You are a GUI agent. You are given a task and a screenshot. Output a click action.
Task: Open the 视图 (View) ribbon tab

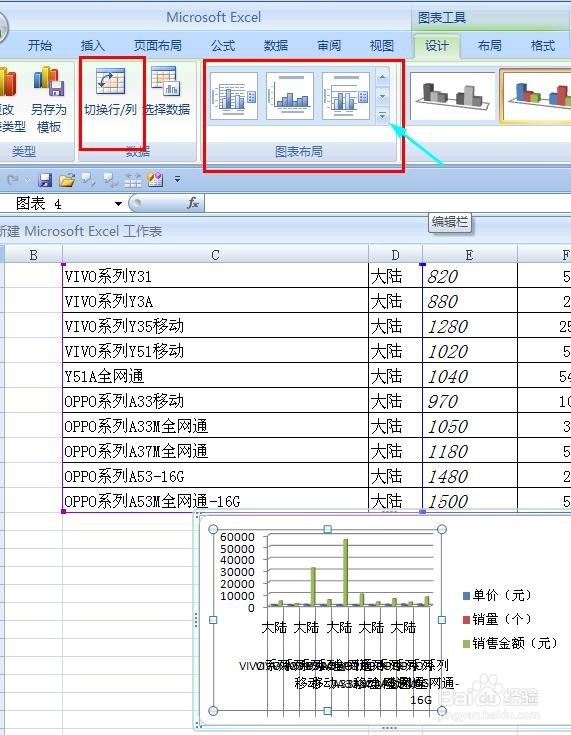click(x=382, y=45)
